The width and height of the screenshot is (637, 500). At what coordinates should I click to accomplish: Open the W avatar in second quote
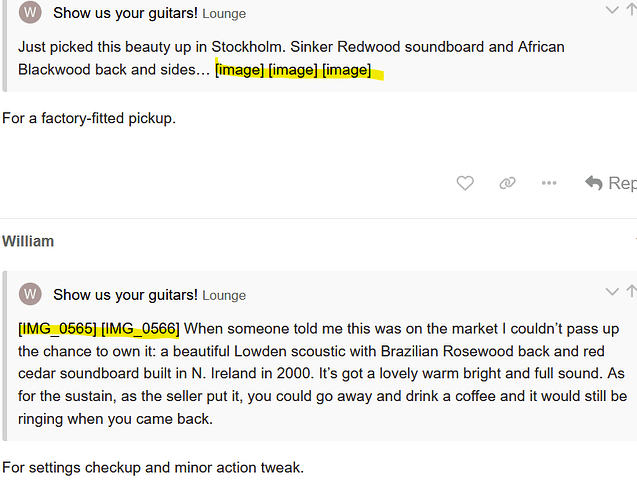tap(30, 294)
